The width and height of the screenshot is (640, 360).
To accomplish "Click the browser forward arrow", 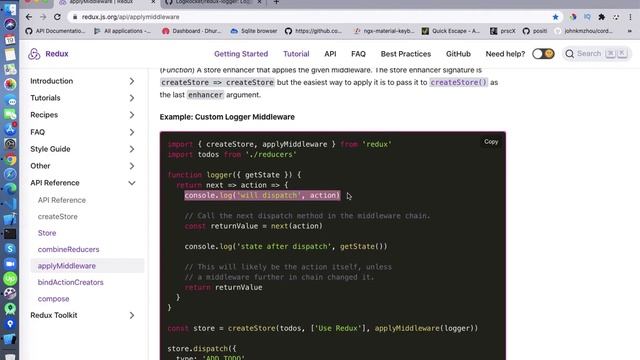I will click(43, 17).
